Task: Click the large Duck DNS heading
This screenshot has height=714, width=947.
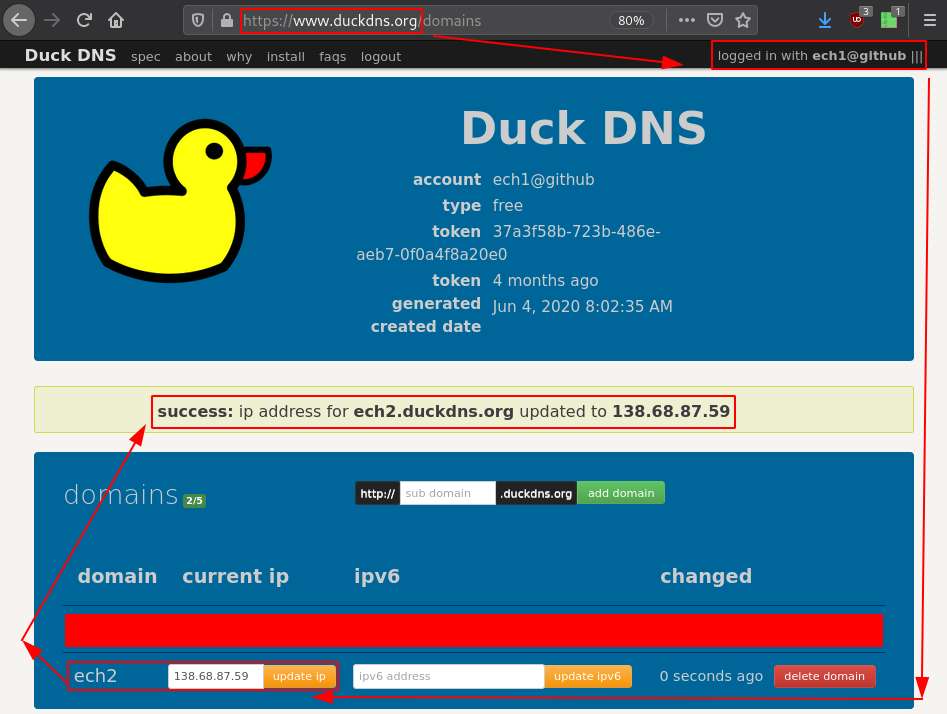Action: point(584,128)
